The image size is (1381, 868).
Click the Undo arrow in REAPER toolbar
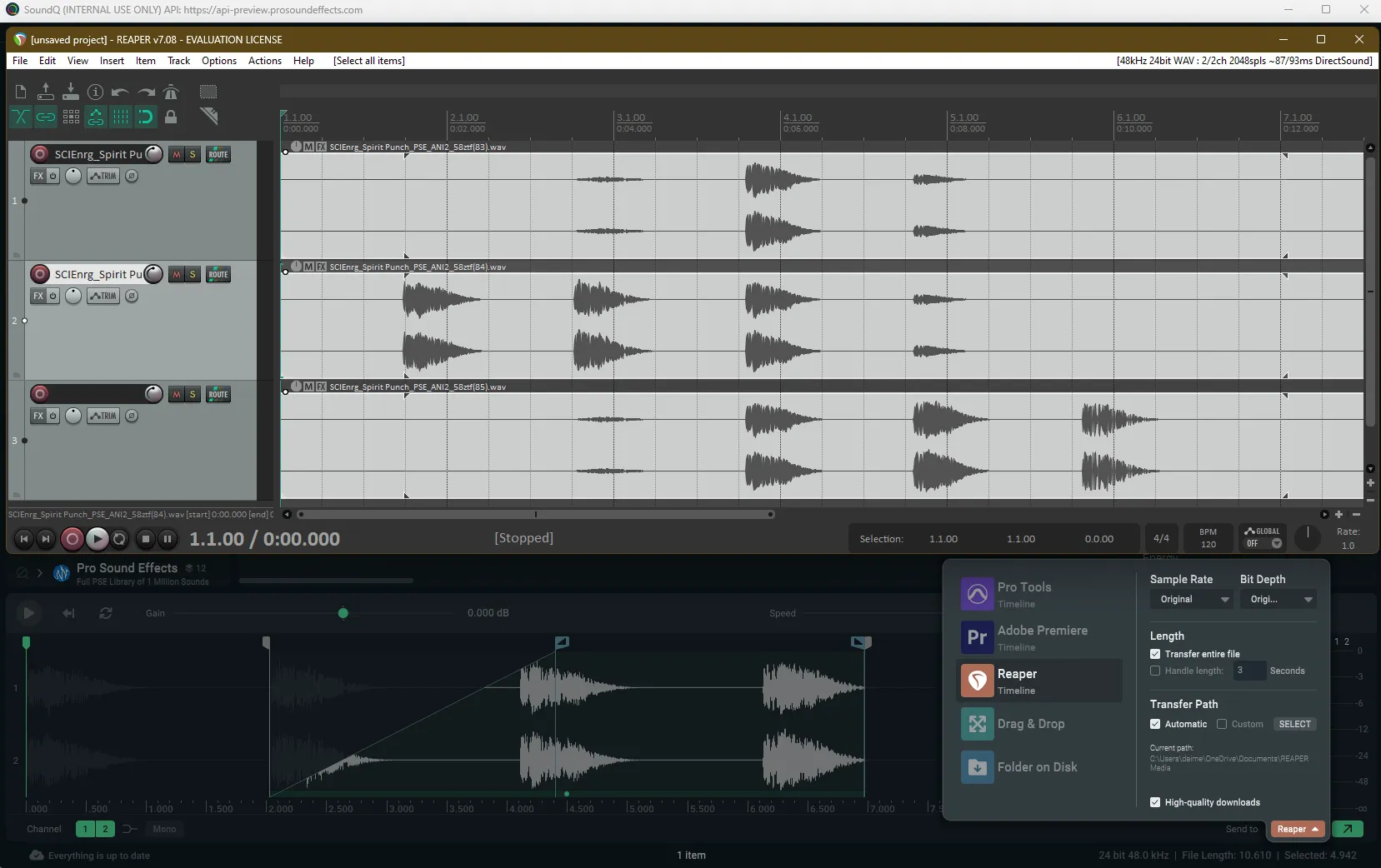(x=121, y=92)
